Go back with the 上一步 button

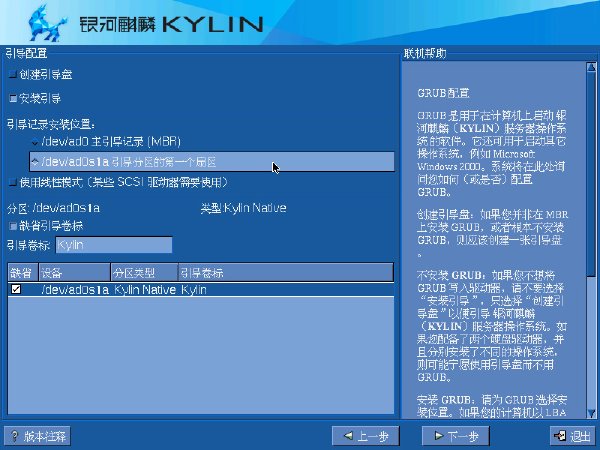pos(366,436)
